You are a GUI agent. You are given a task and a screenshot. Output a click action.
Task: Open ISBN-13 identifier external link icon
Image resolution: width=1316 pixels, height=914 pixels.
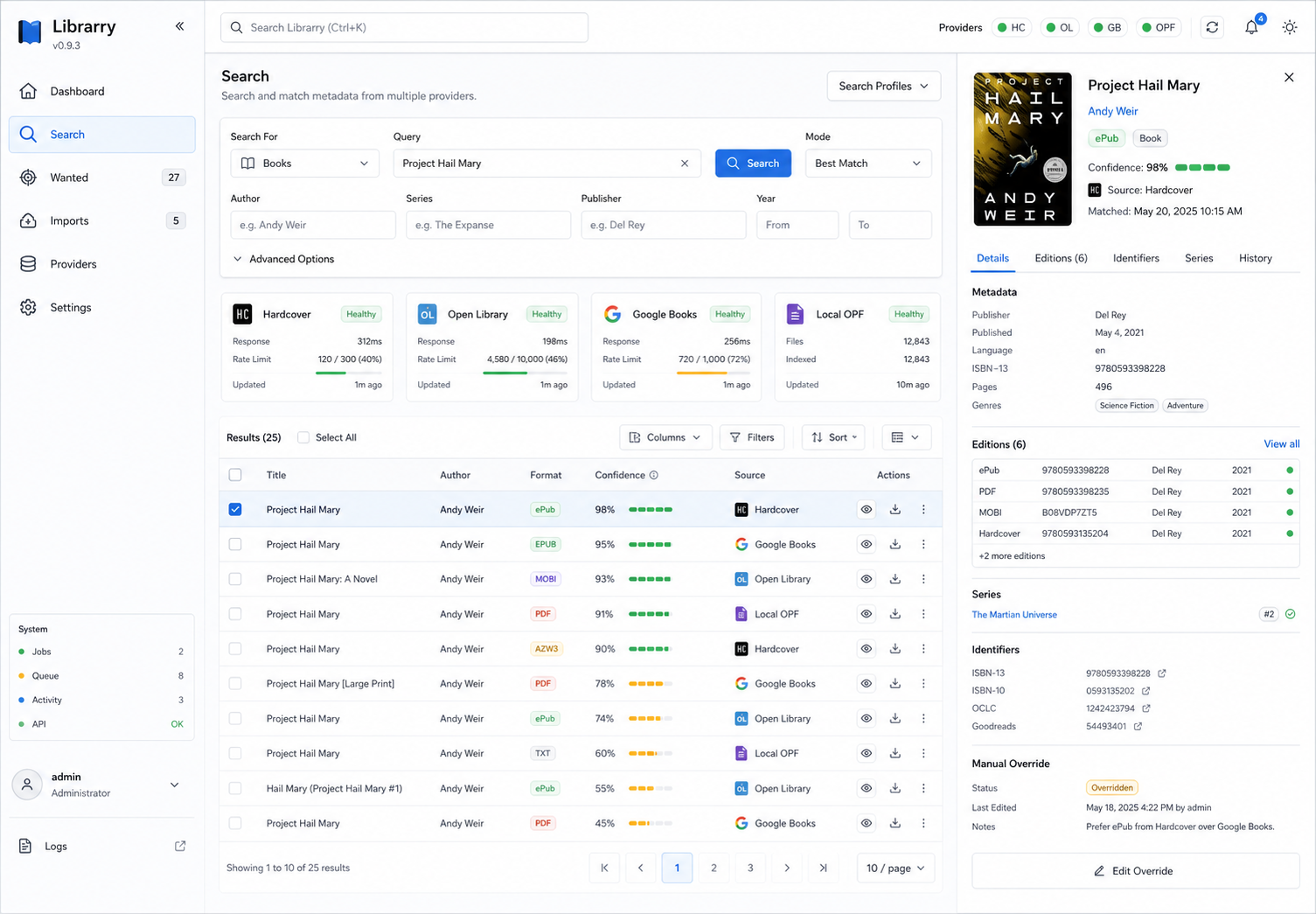click(1162, 673)
